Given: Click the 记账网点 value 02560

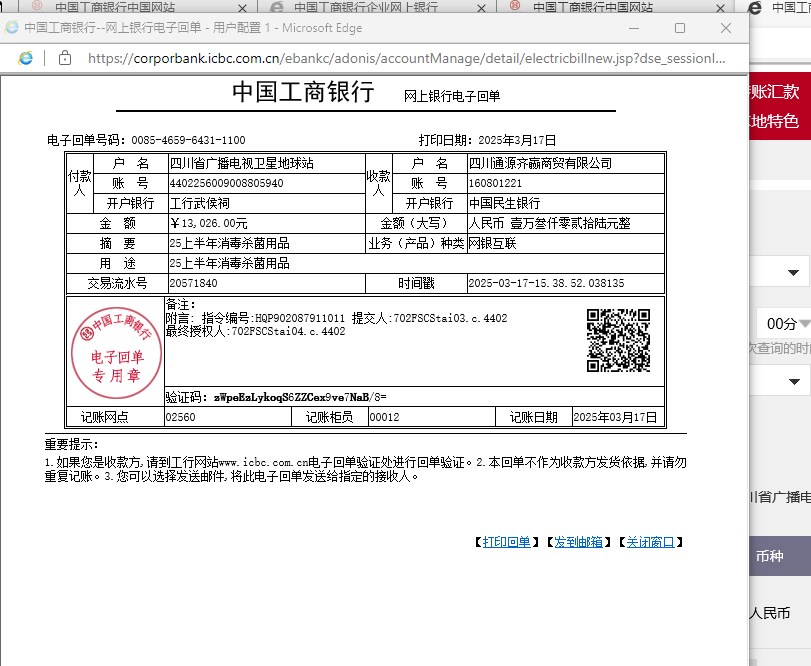Looking at the screenshot, I should tap(181, 417).
